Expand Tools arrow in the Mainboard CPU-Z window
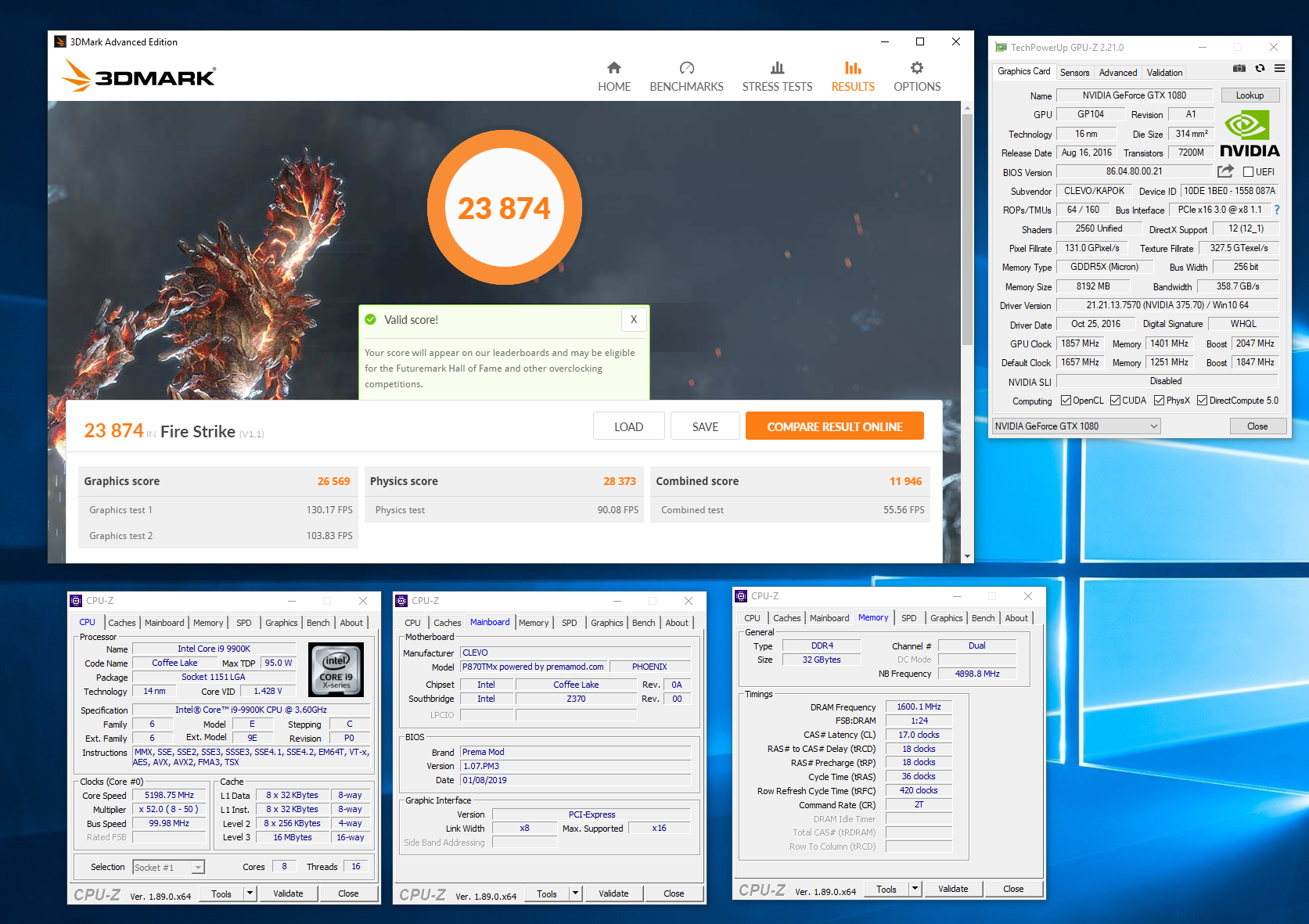 click(x=575, y=893)
